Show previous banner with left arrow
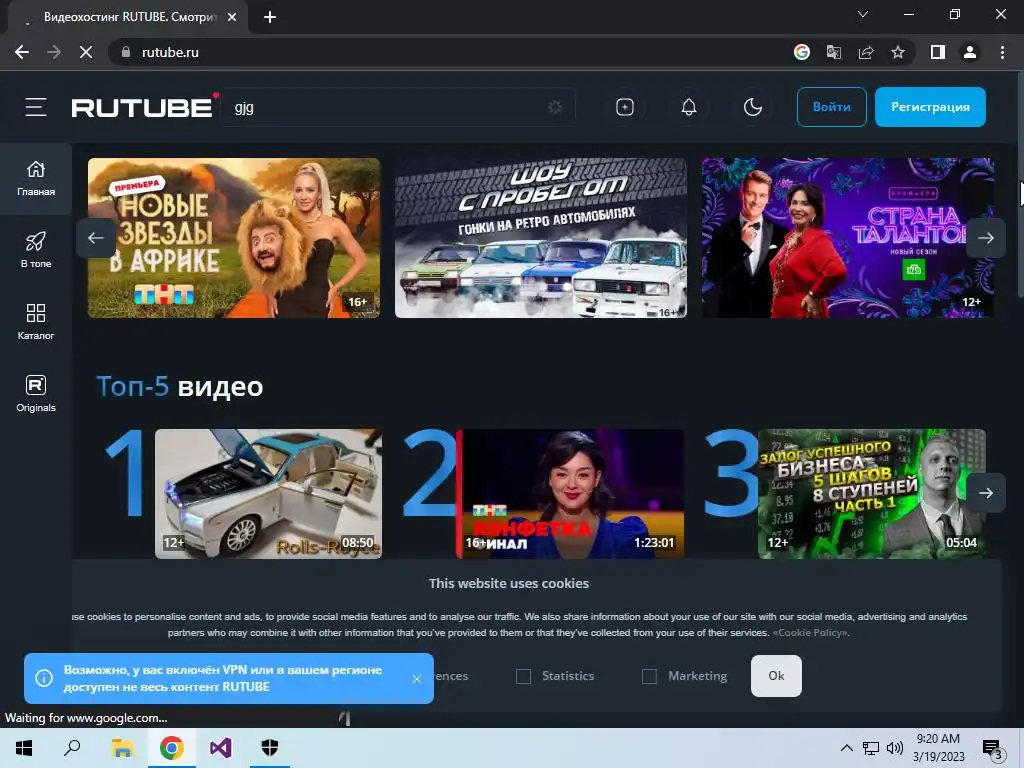Viewport: 1024px width, 768px height. [x=96, y=238]
